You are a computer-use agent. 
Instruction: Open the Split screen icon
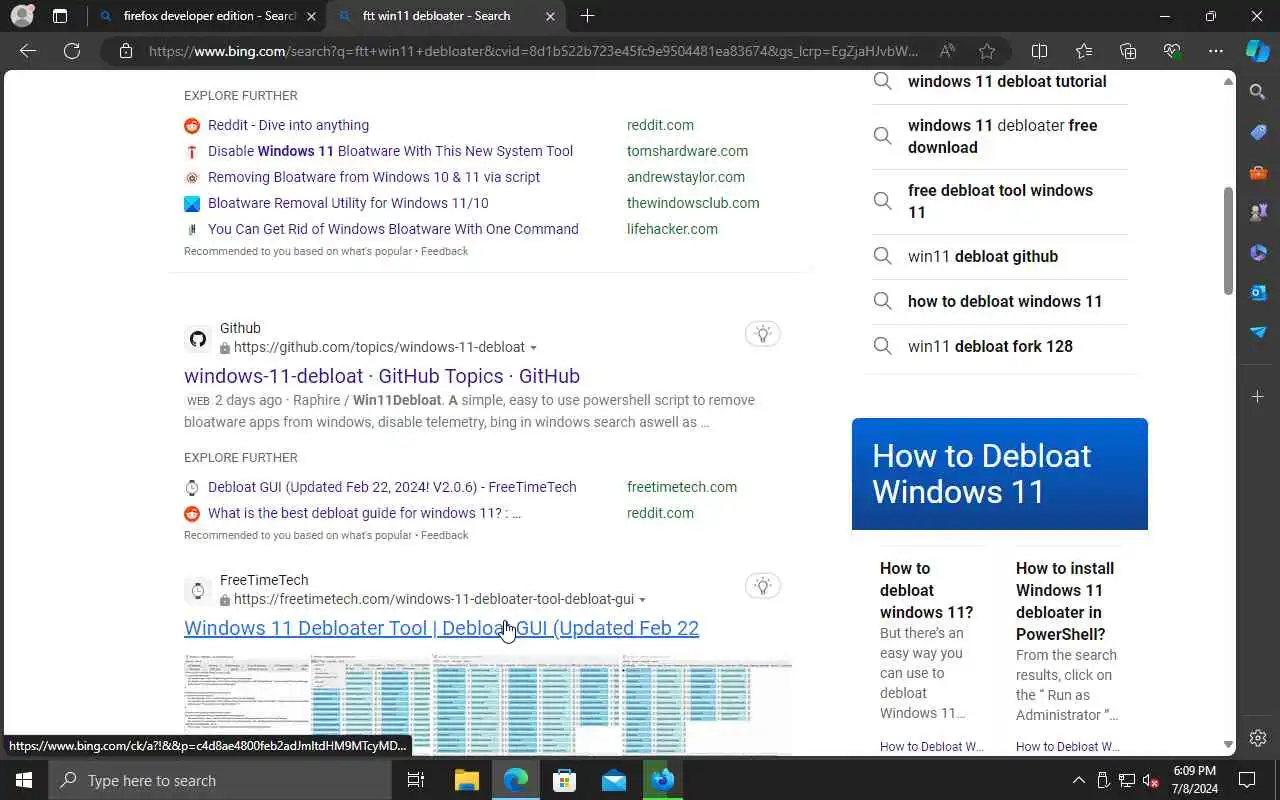[x=1039, y=51]
